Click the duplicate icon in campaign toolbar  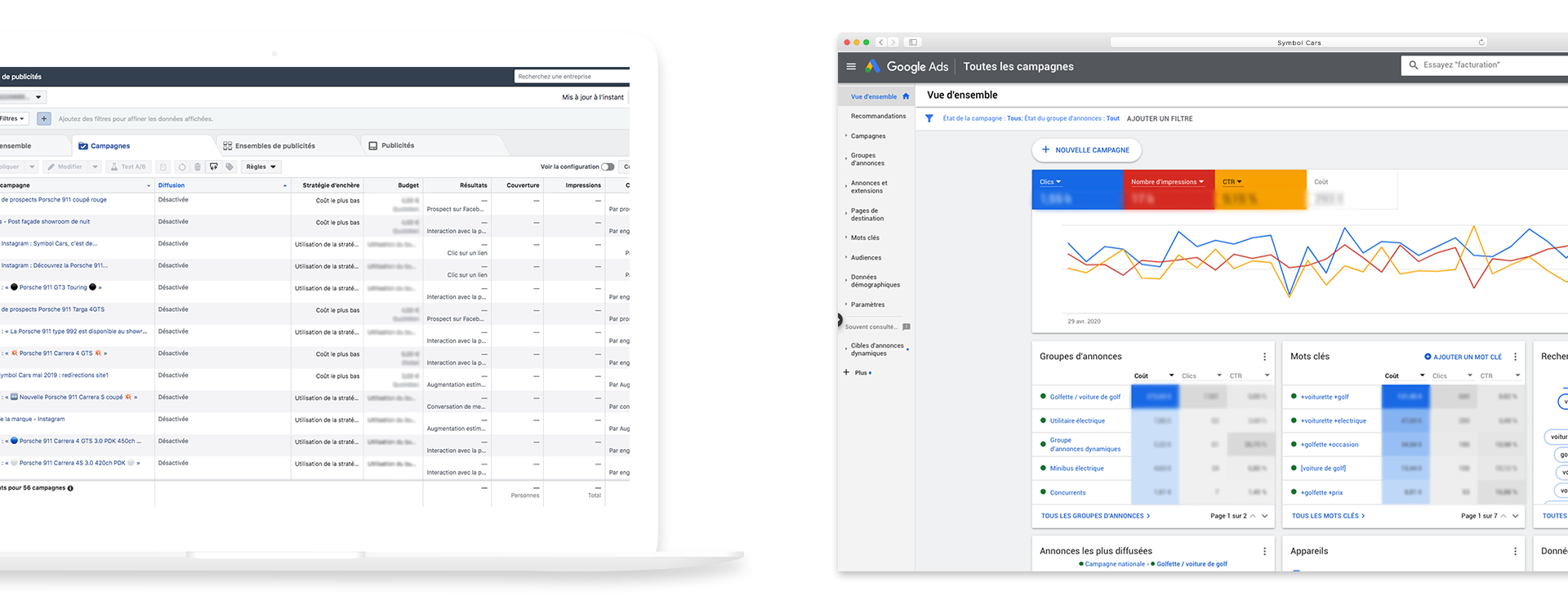pyautogui.click(x=163, y=167)
